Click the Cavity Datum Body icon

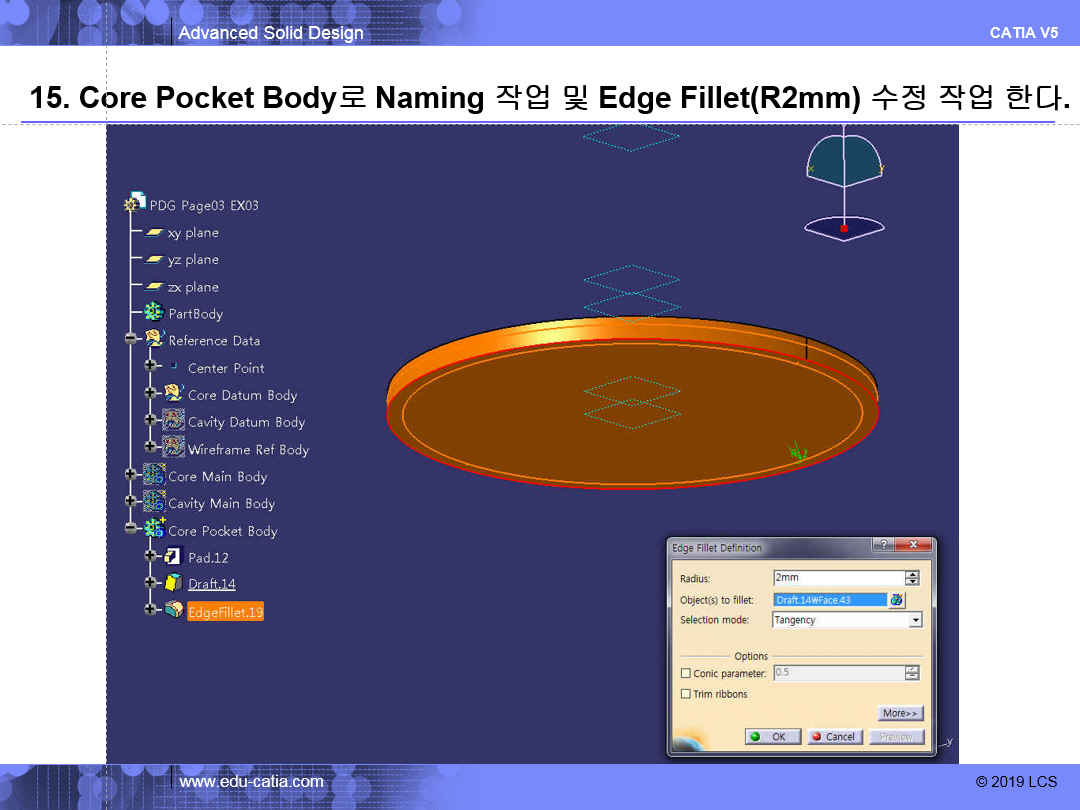coord(173,421)
